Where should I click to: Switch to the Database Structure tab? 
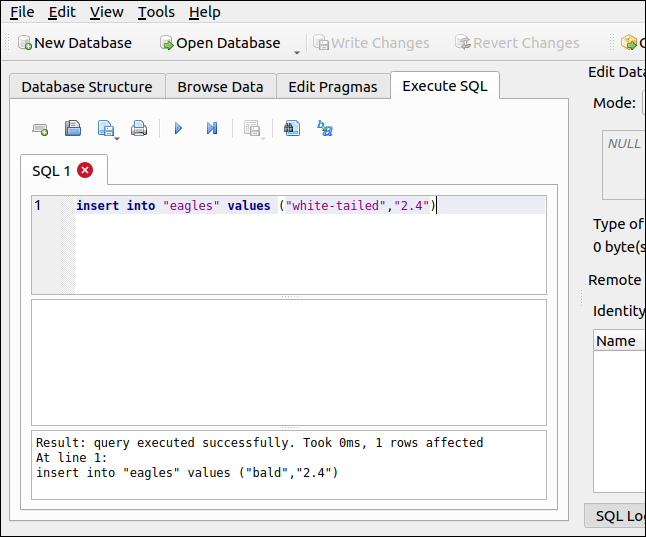point(87,87)
